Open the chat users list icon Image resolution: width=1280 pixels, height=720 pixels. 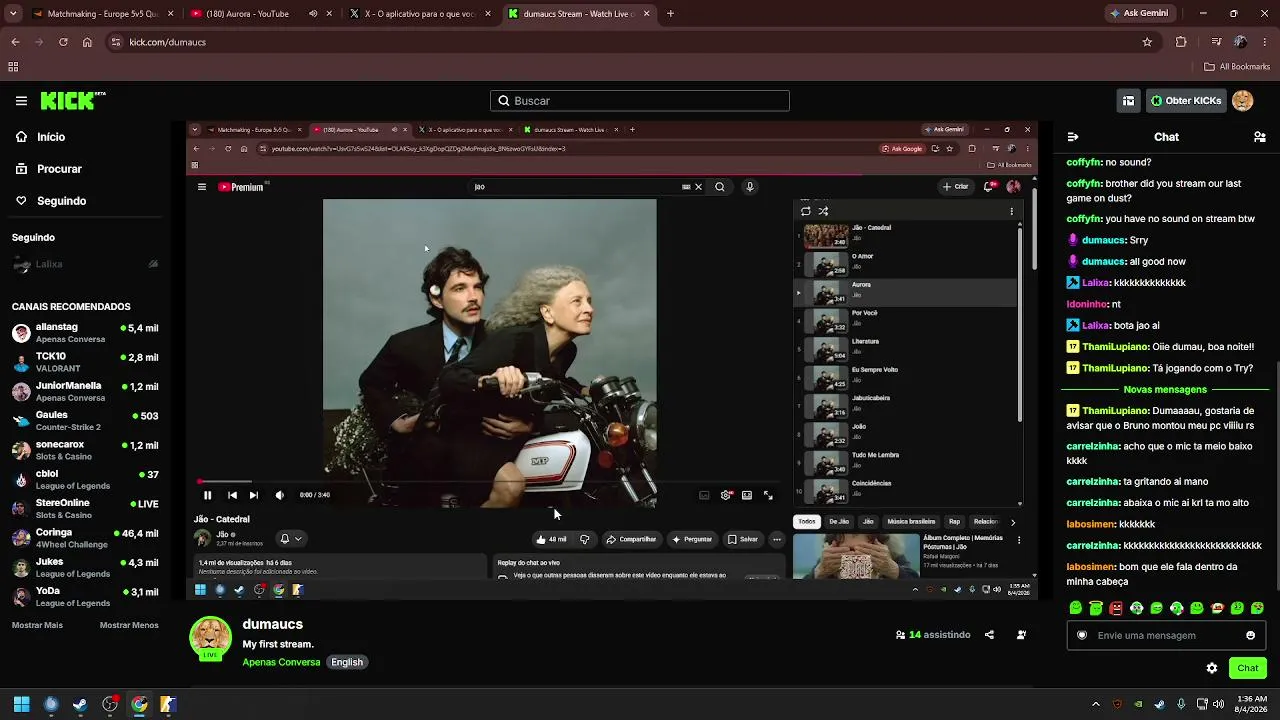pyautogui.click(x=1260, y=137)
